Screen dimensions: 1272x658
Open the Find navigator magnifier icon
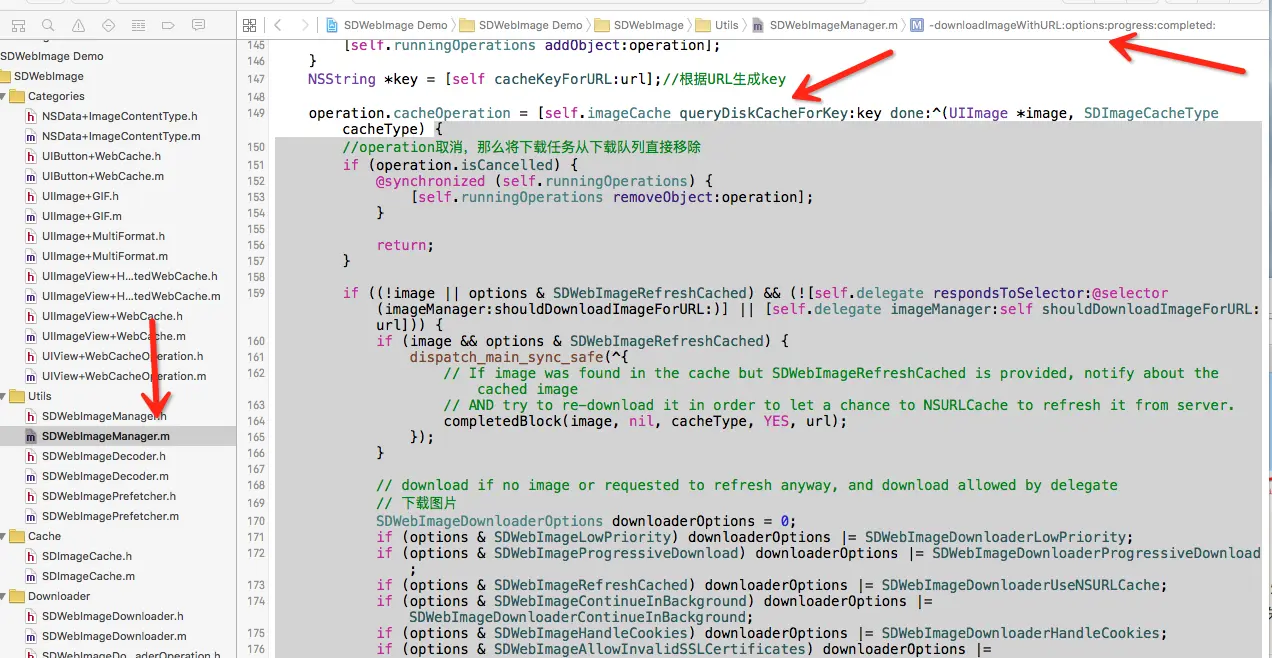[49, 25]
